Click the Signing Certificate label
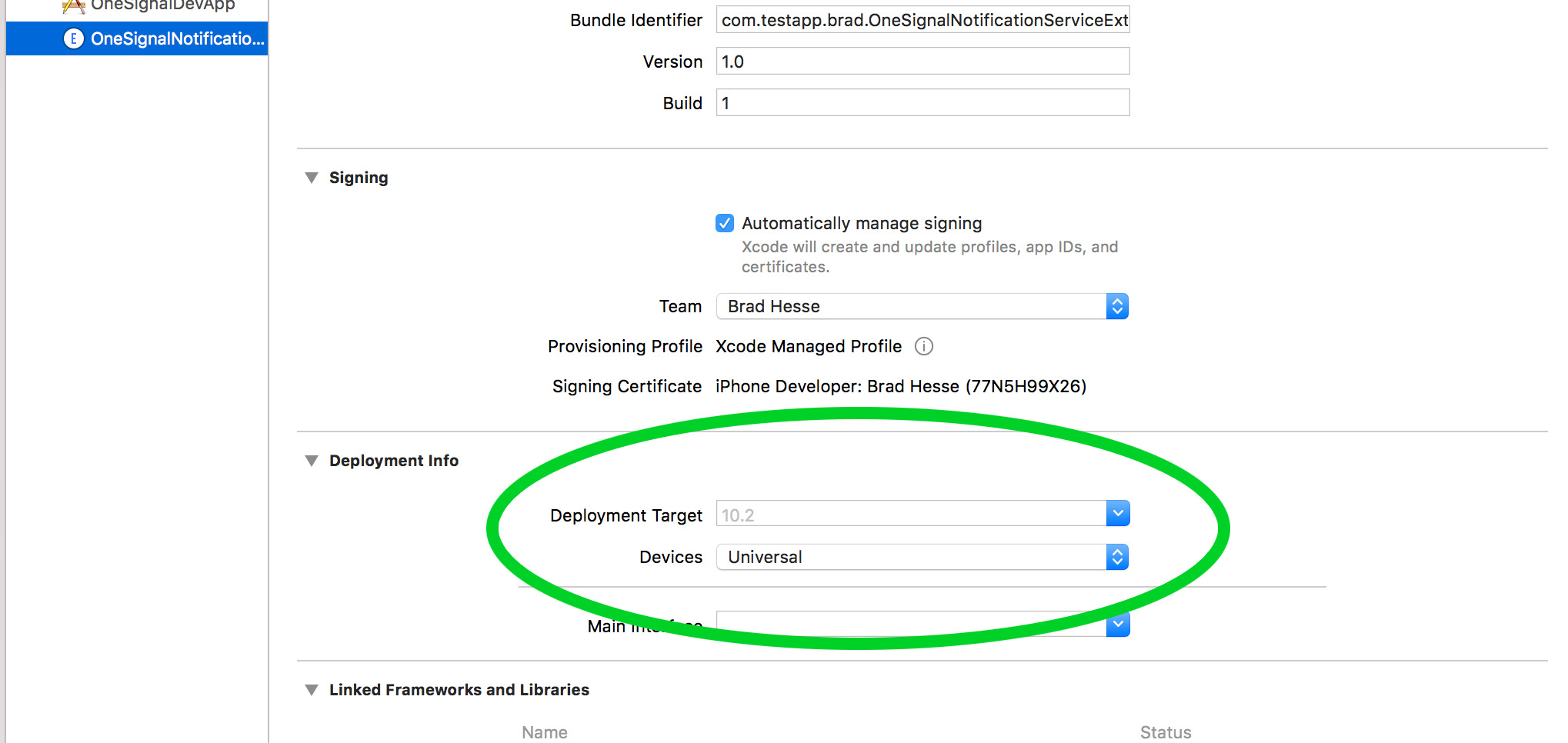 [x=627, y=386]
